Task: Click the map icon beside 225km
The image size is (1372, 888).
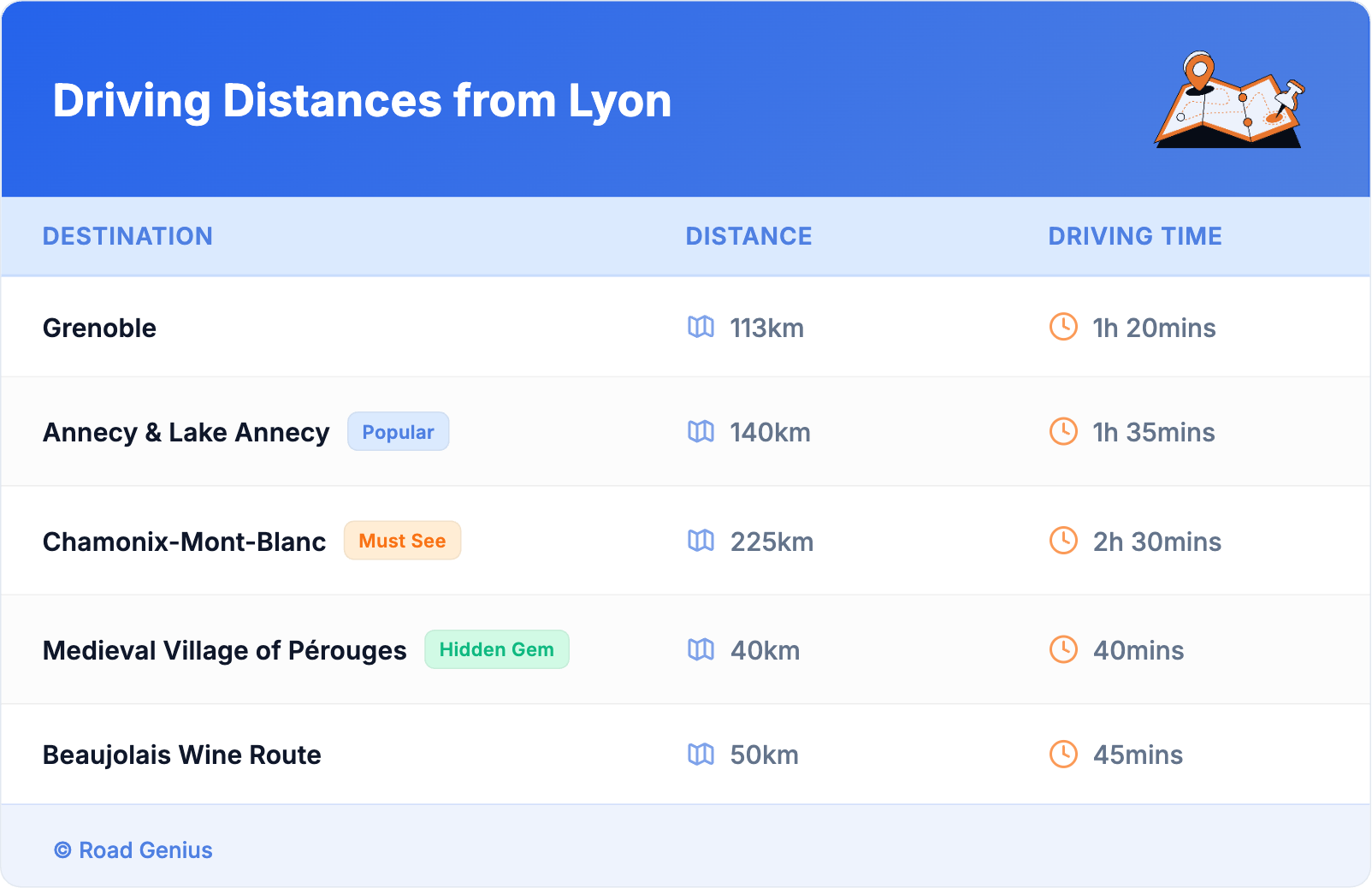Action: tap(701, 541)
